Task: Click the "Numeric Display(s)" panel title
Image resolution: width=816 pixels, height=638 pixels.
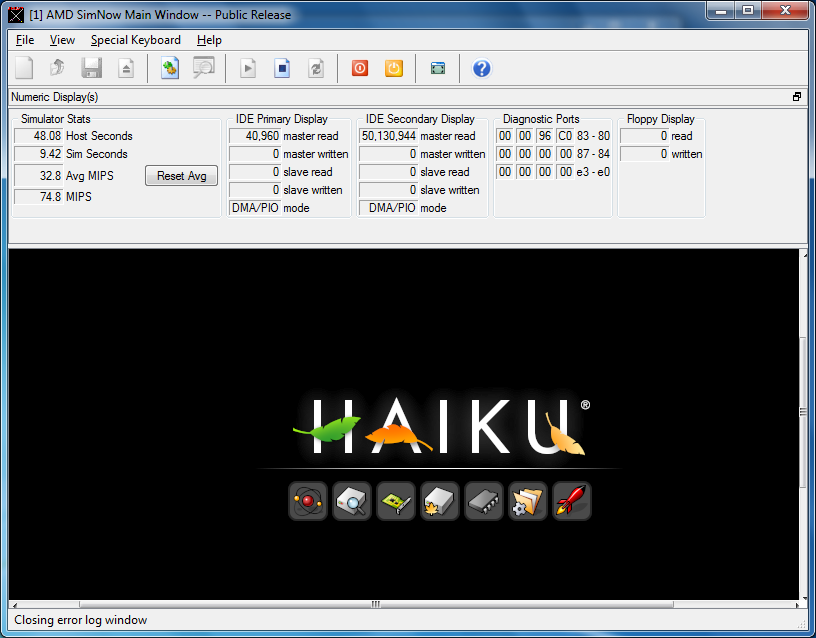Action: pos(55,97)
